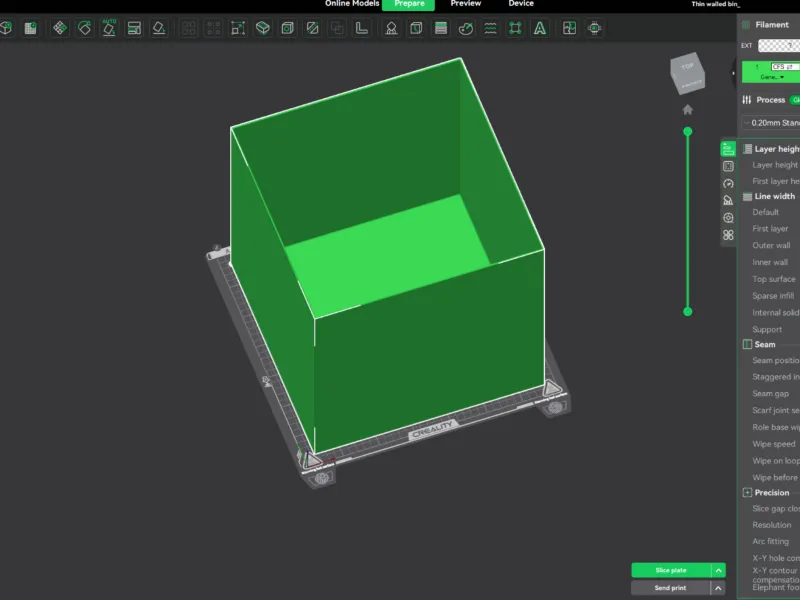Click the Wipe speed setting label
Screen dimensions: 800x600
coord(773,444)
